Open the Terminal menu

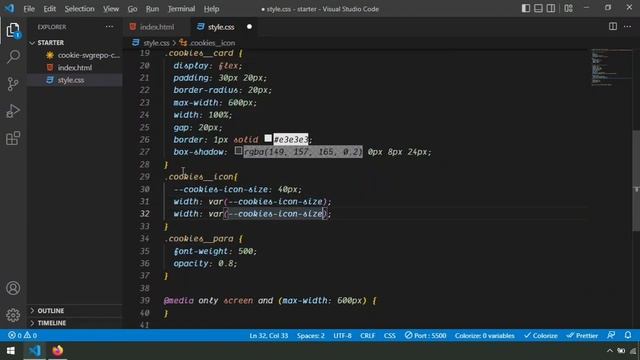[181, 9]
